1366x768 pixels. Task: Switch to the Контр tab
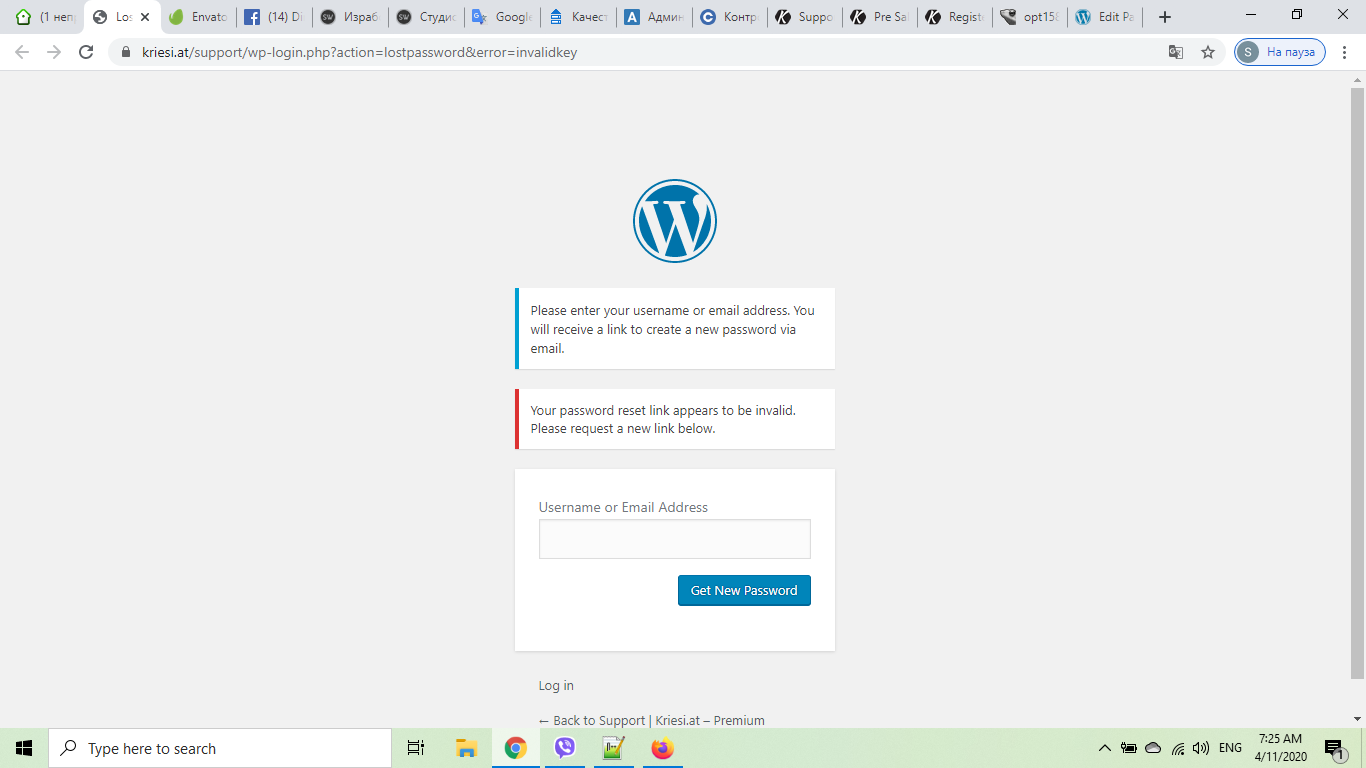point(730,17)
